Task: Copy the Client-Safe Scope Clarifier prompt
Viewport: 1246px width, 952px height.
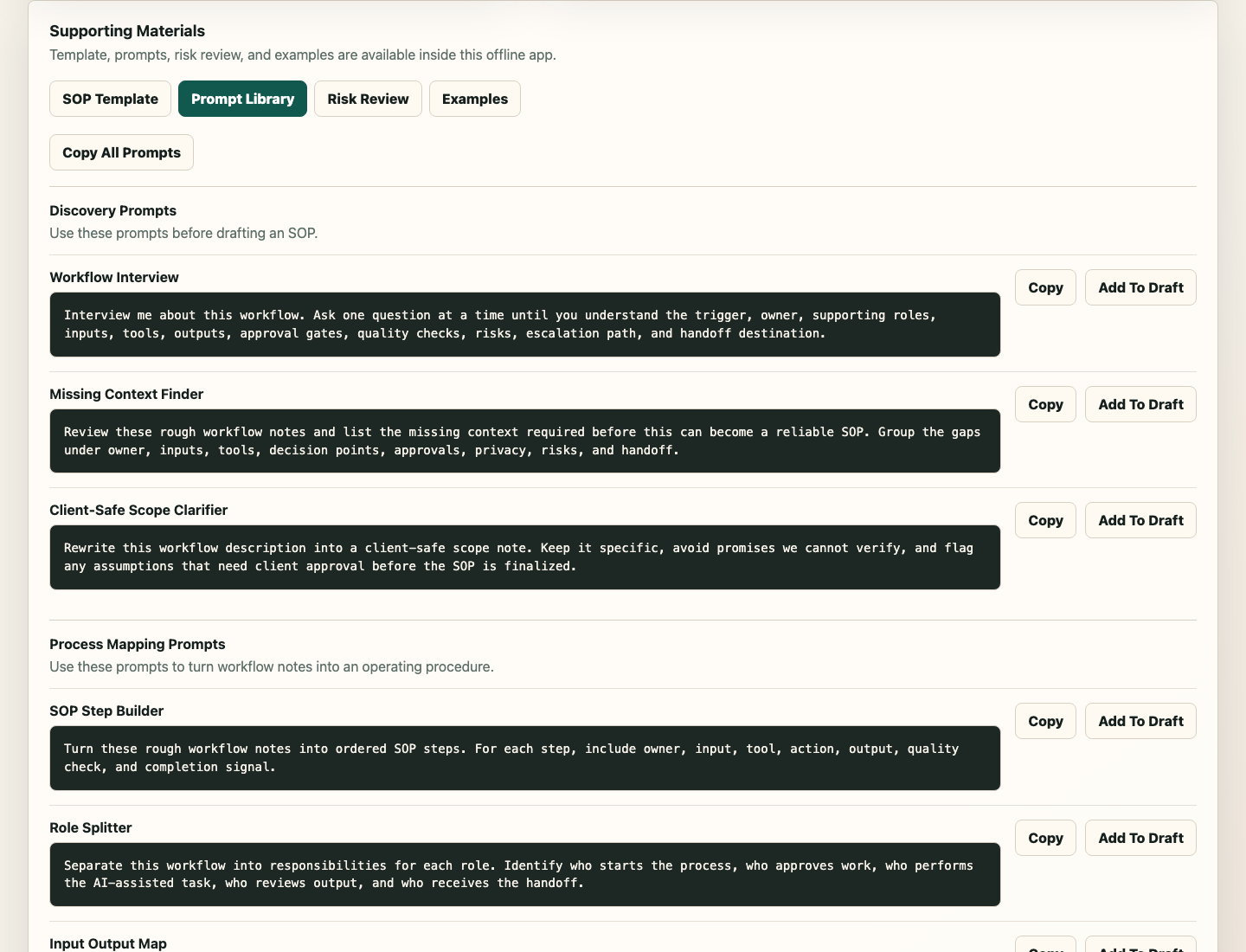Action: coord(1045,520)
